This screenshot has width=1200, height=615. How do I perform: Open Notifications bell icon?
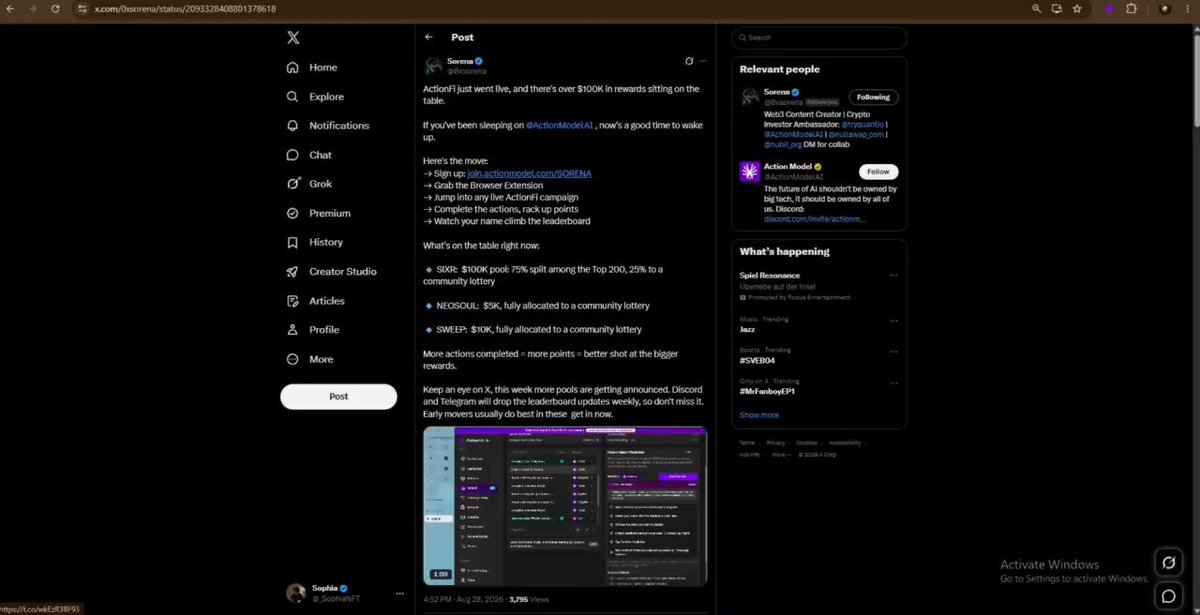click(293, 126)
